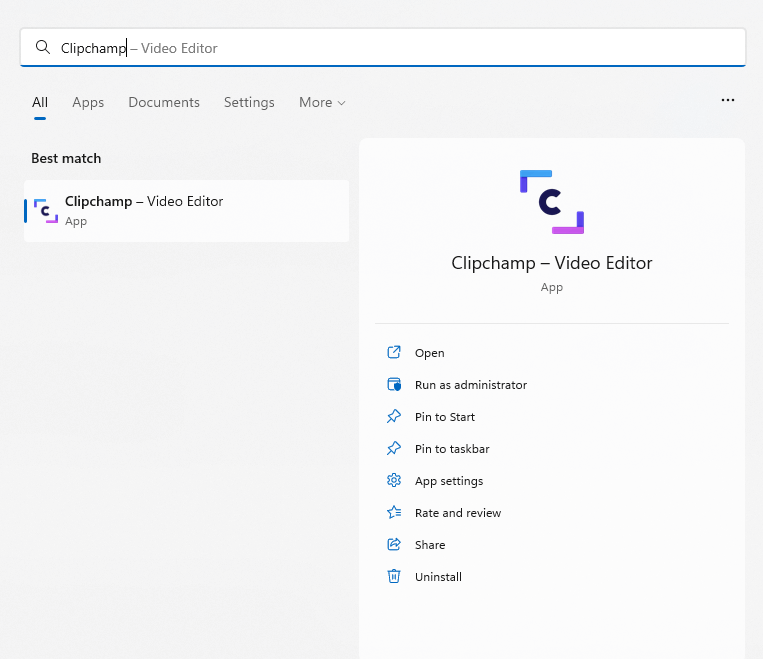This screenshot has height=659, width=763.
Task: Open the three-dots options menu
Action: 728,100
